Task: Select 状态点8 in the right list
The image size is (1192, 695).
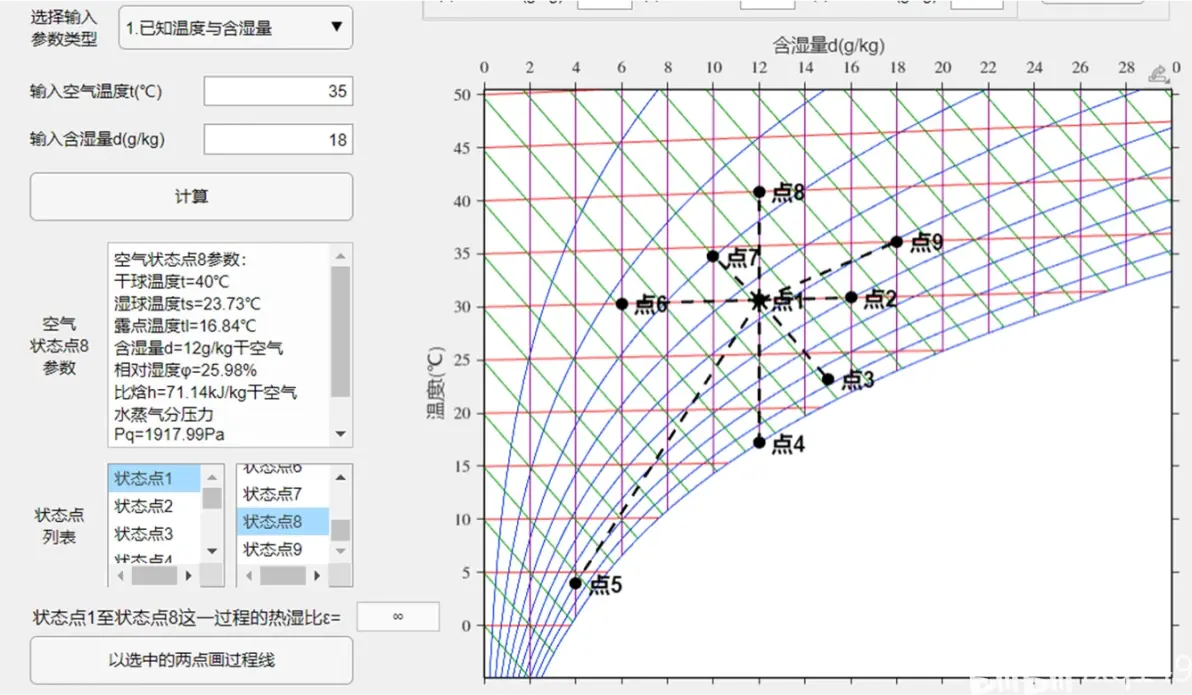Action: point(282,522)
